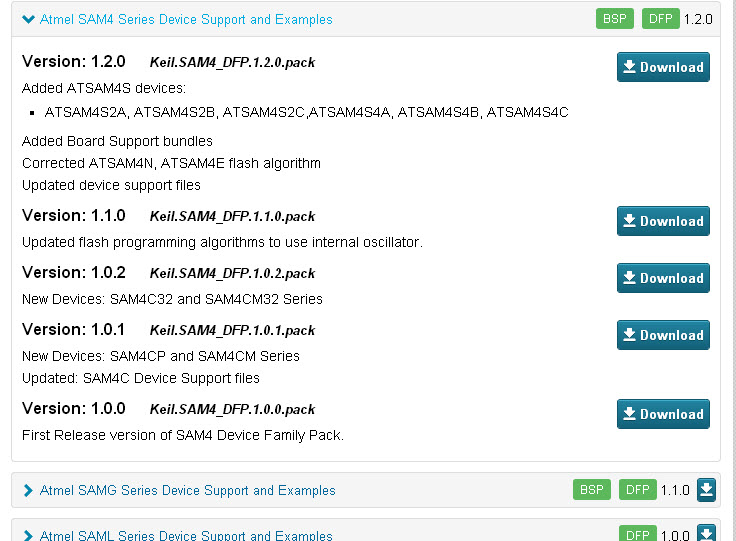The width and height of the screenshot is (736, 541).
Task: Download Keil.SAM4_DFP.1.0.0.pack
Action: 663,414
